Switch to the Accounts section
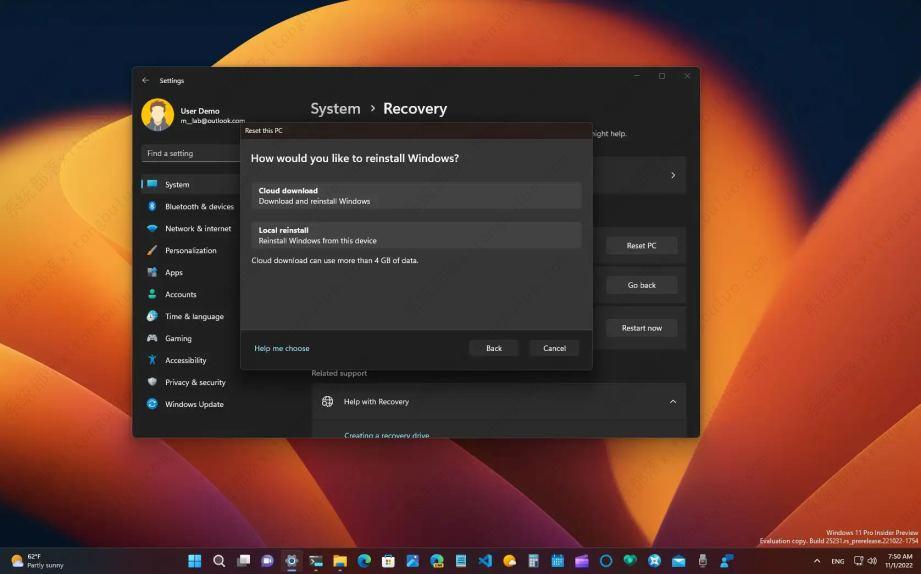 [180, 294]
